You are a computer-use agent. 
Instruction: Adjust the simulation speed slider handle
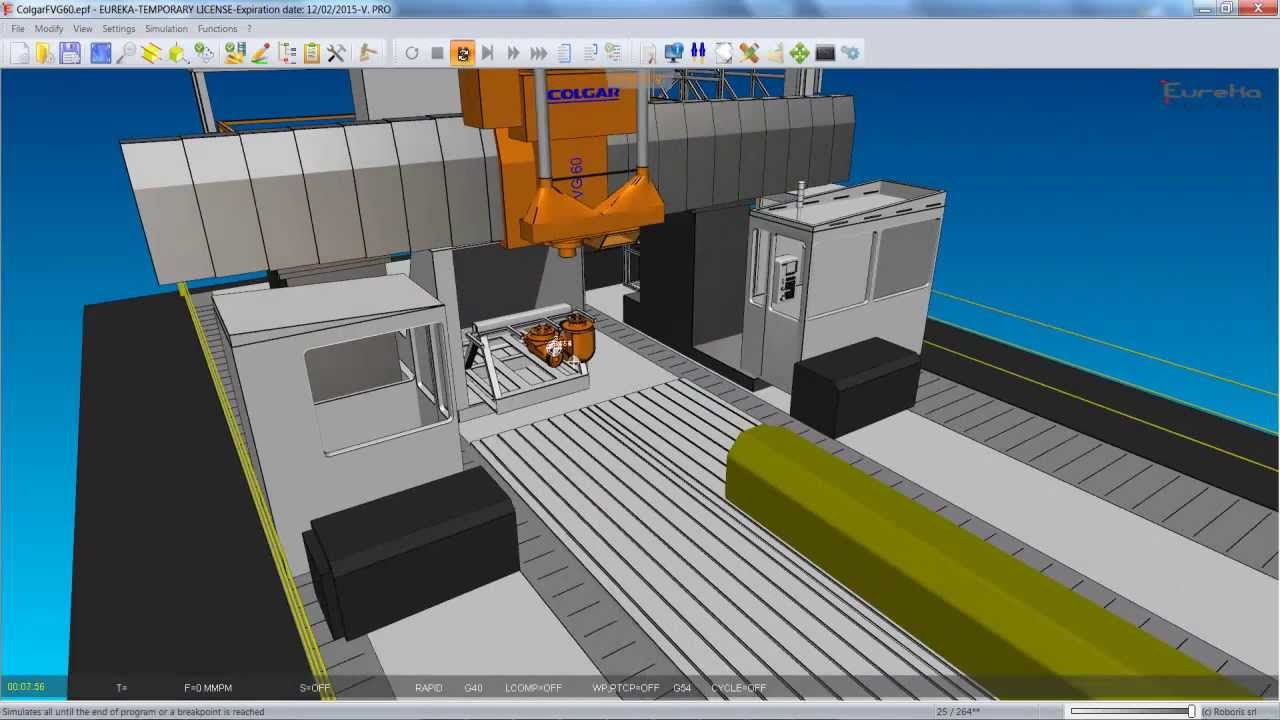pos(1191,711)
